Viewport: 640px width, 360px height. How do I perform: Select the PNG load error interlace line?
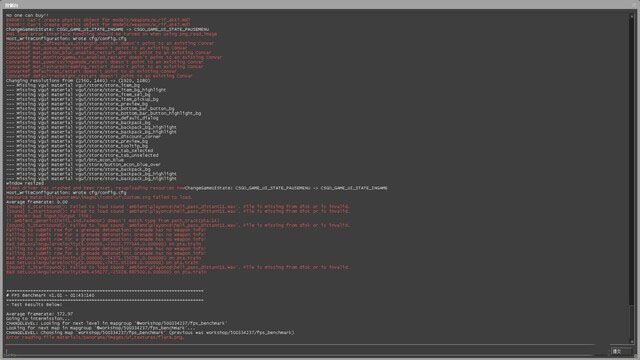click(x=111, y=34)
